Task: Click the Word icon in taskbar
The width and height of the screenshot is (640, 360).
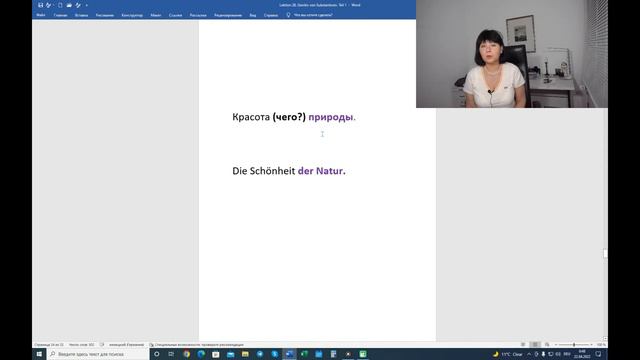Action: coord(289,354)
